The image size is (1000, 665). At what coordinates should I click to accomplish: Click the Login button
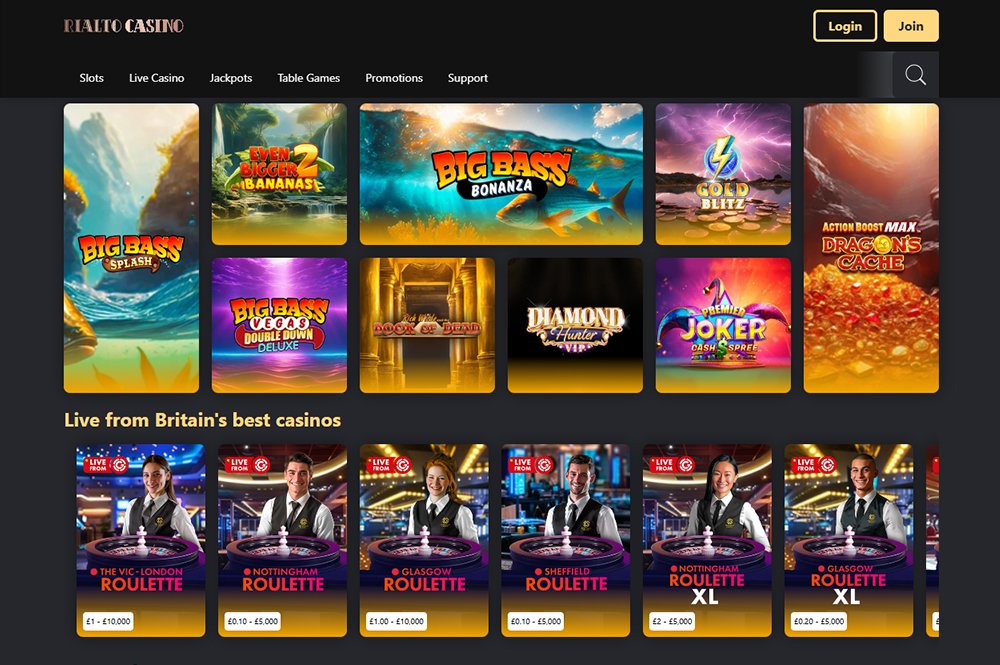845,26
